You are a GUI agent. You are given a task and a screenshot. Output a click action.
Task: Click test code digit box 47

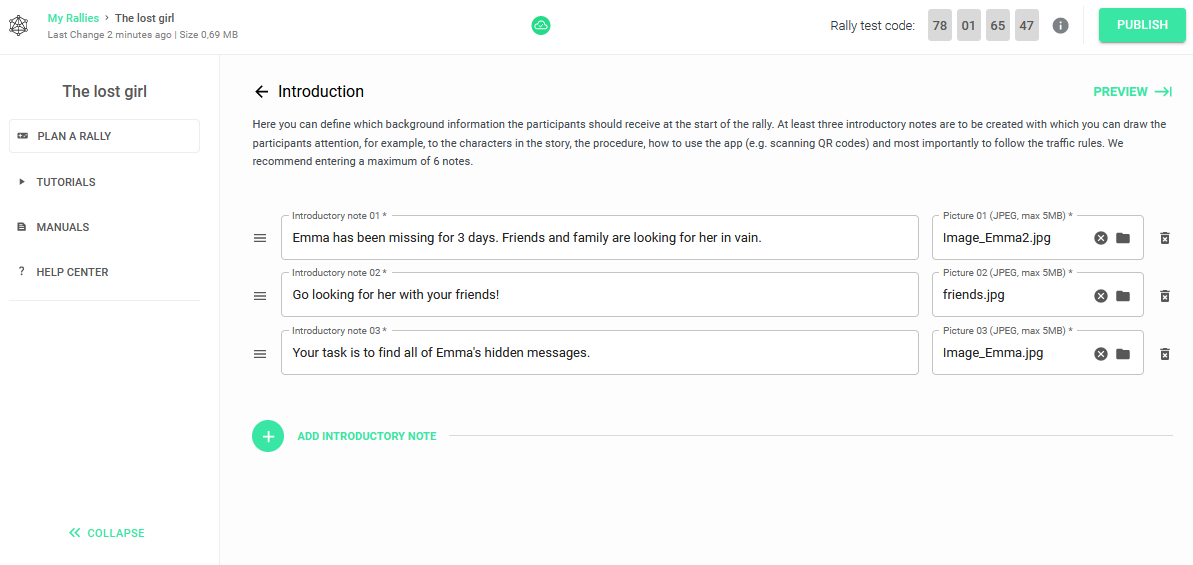[x=1027, y=26]
